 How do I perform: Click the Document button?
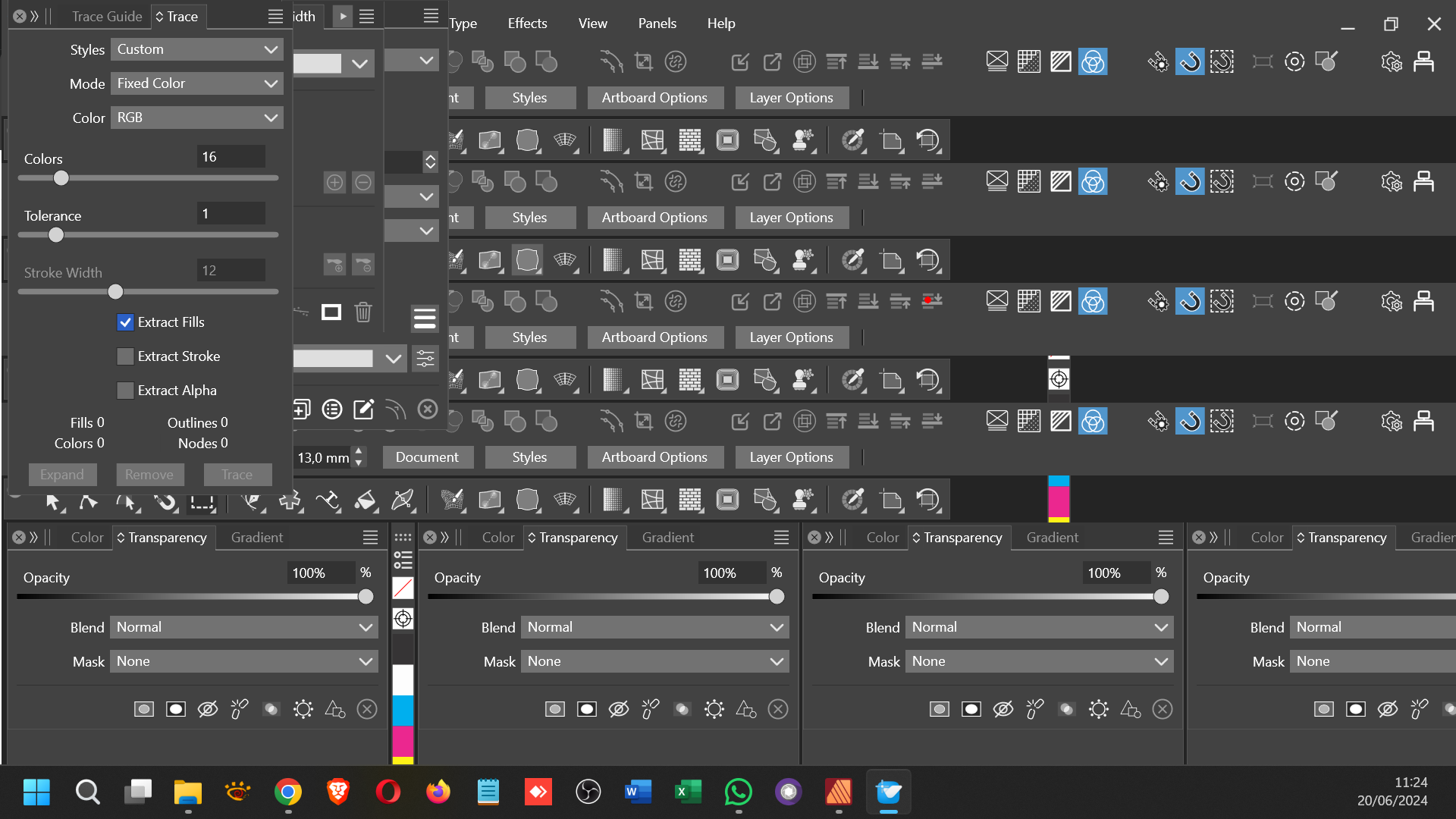[427, 457]
